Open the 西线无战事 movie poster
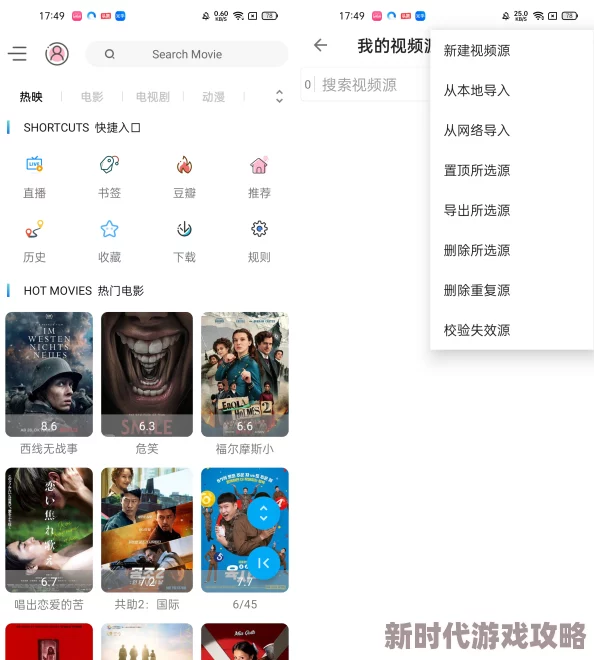Screen dimensions: 594x660 [49, 374]
